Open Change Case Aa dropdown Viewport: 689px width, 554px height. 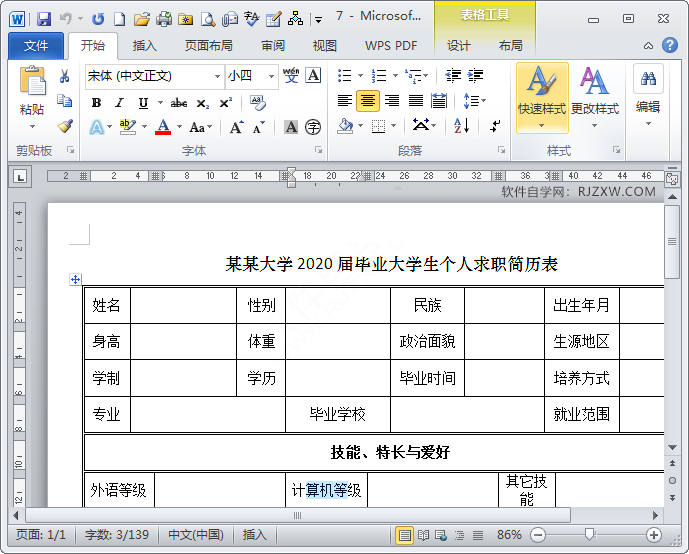tap(201, 127)
